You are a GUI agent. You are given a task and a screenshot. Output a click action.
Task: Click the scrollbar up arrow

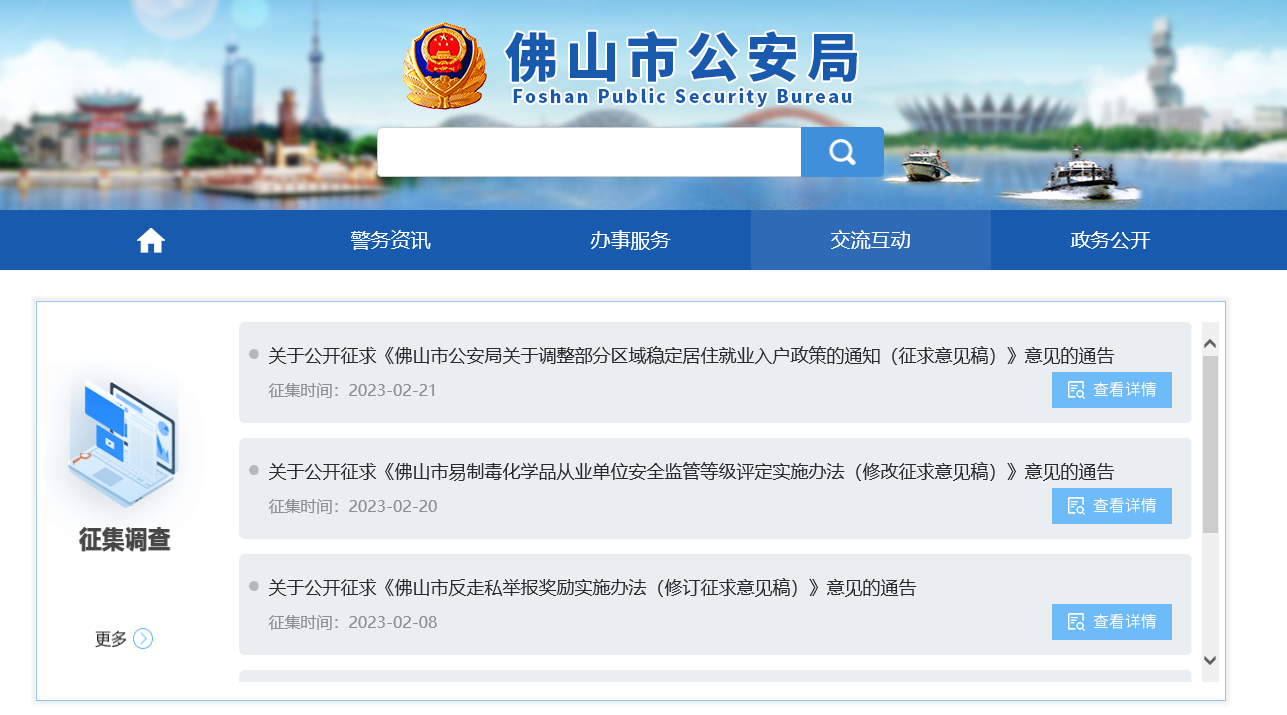(1210, 344)
